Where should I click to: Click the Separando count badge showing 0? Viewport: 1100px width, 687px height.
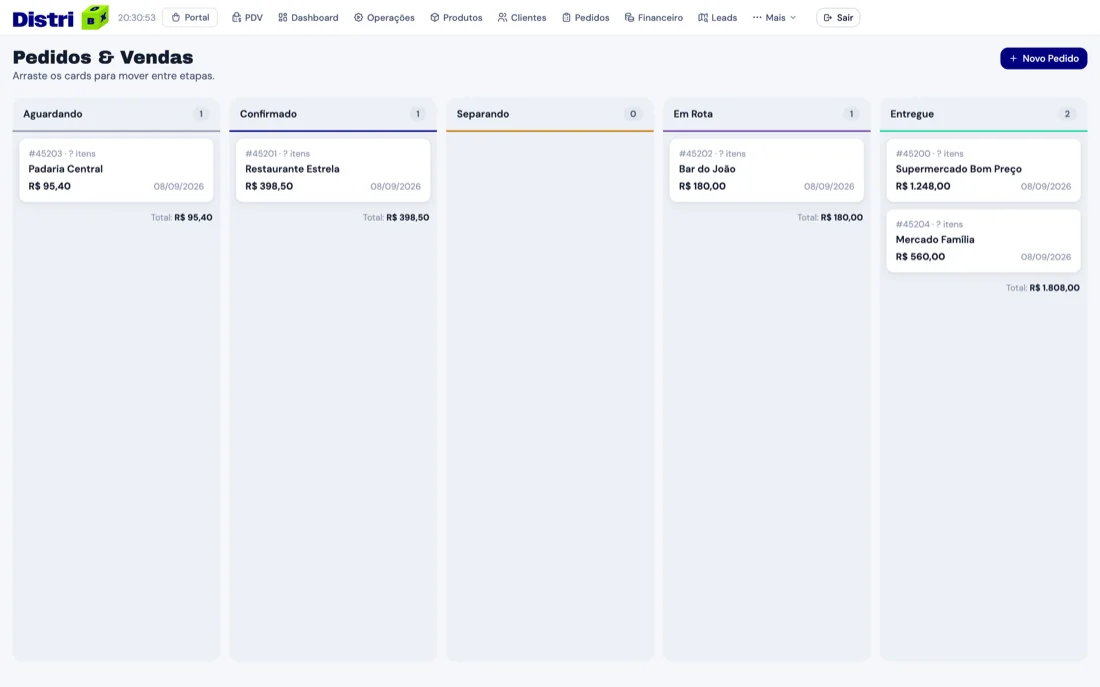[633, 114]
